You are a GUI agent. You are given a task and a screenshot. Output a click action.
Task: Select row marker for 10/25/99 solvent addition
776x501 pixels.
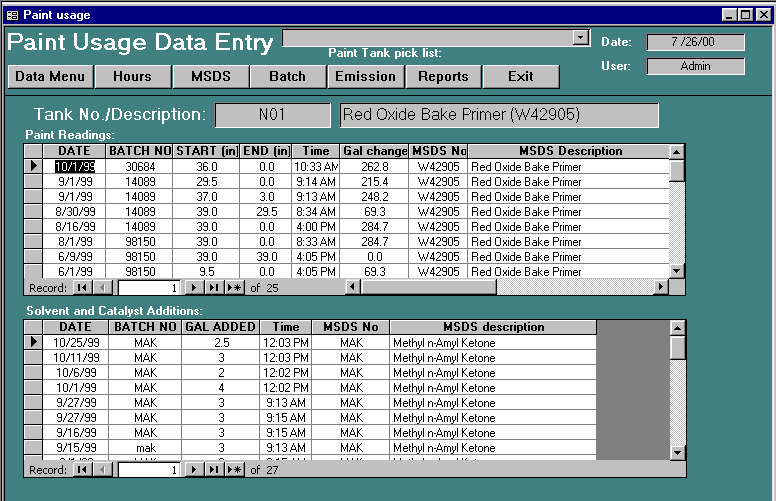click(33, 342)
